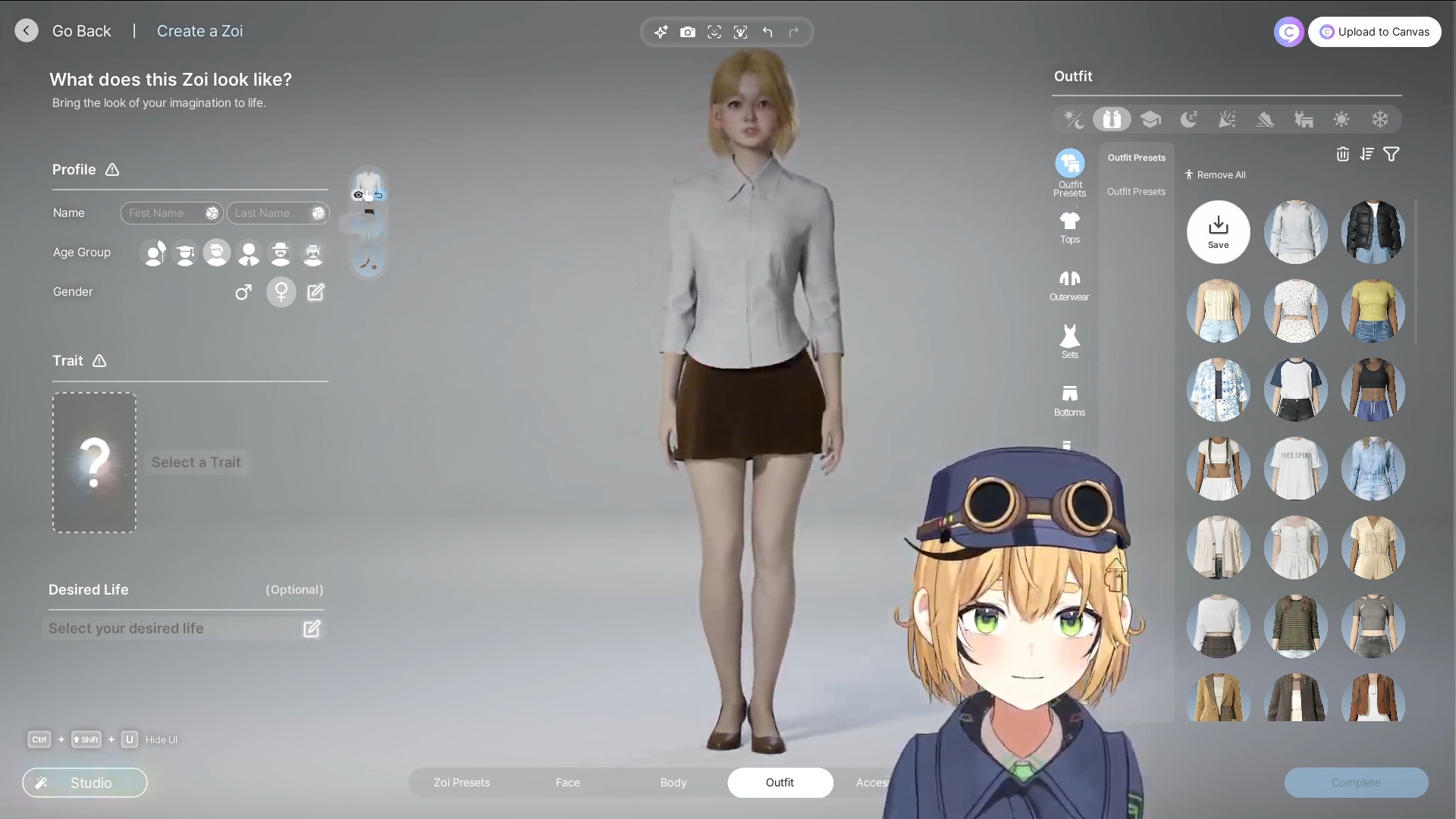Select the Party outfit category icon
The image size is (1456, 819).
(x=1226, y=119)
